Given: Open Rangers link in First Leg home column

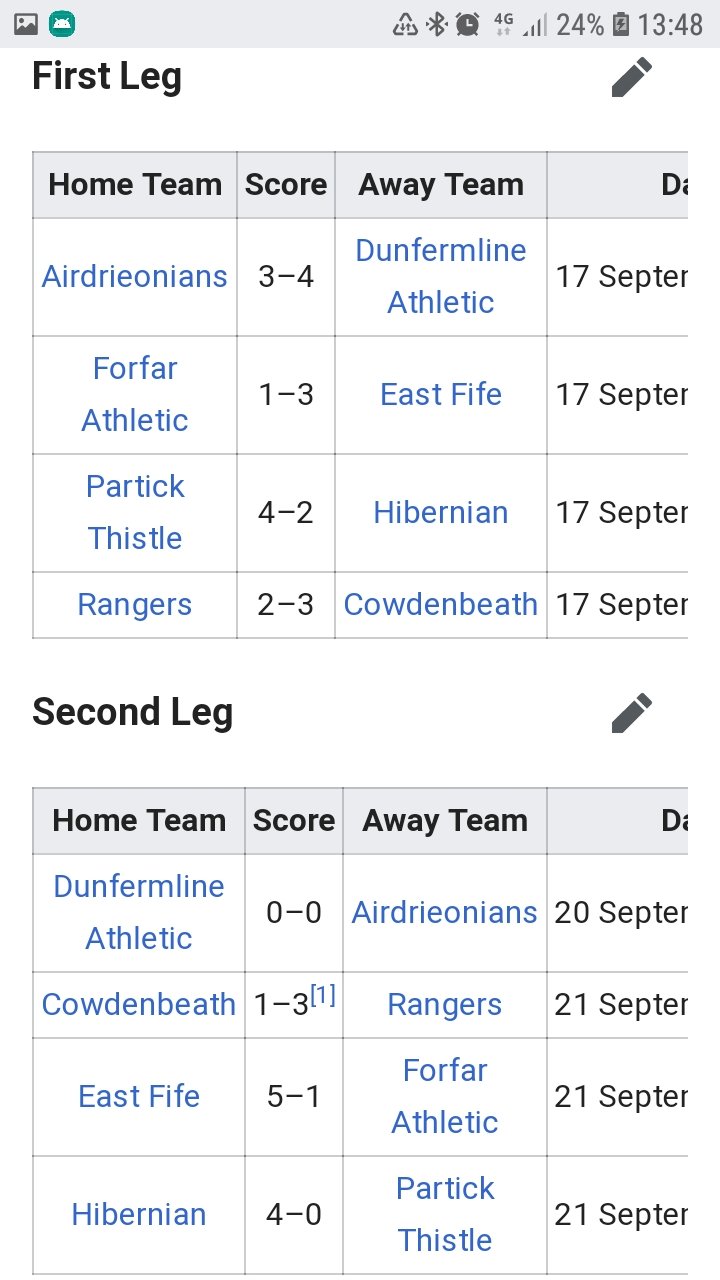Looking at the screenshot, I should [x=135, y=605].
